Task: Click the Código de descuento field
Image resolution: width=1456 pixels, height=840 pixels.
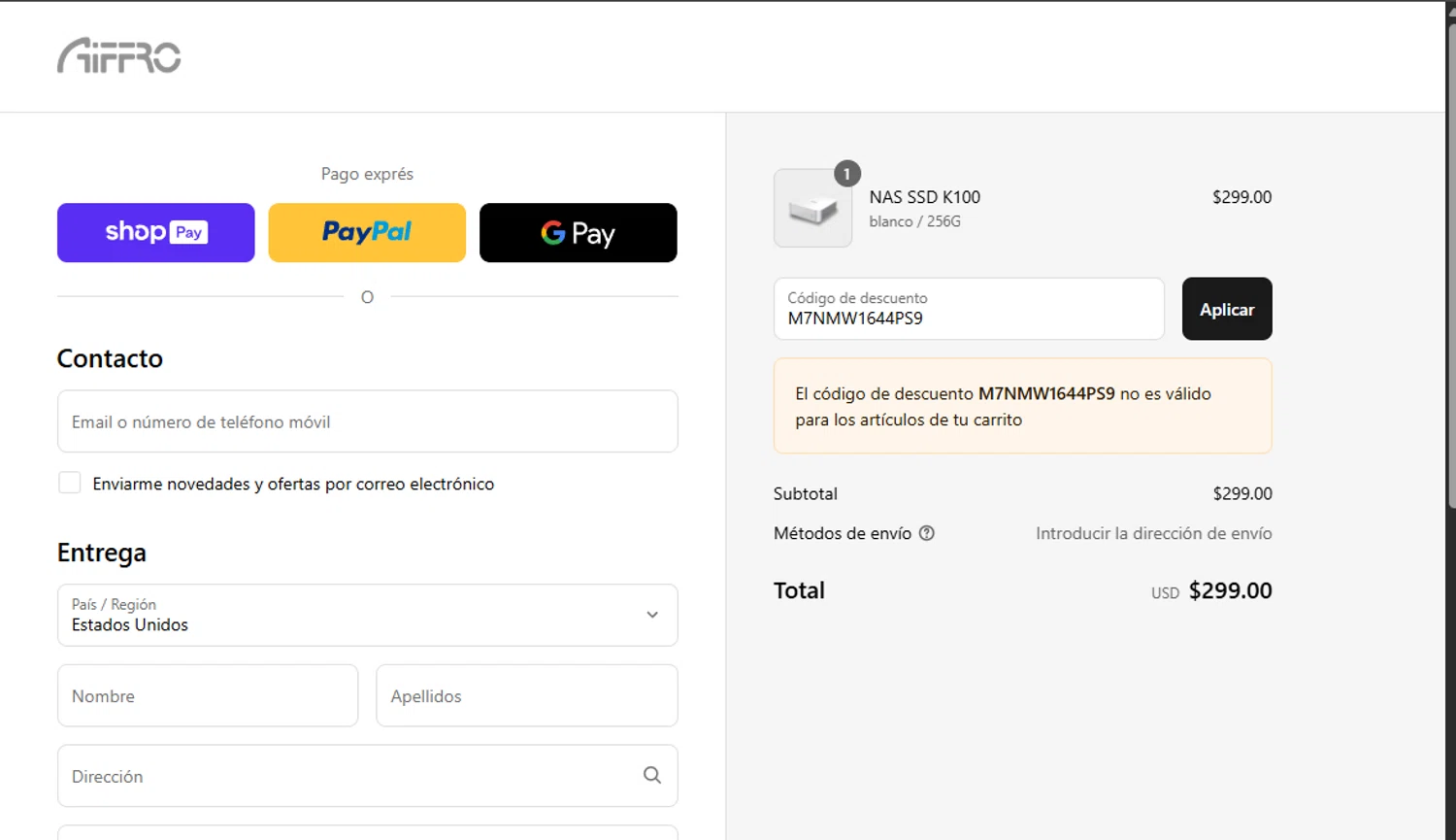Action: pyautogui.click(x=969, y=309)
